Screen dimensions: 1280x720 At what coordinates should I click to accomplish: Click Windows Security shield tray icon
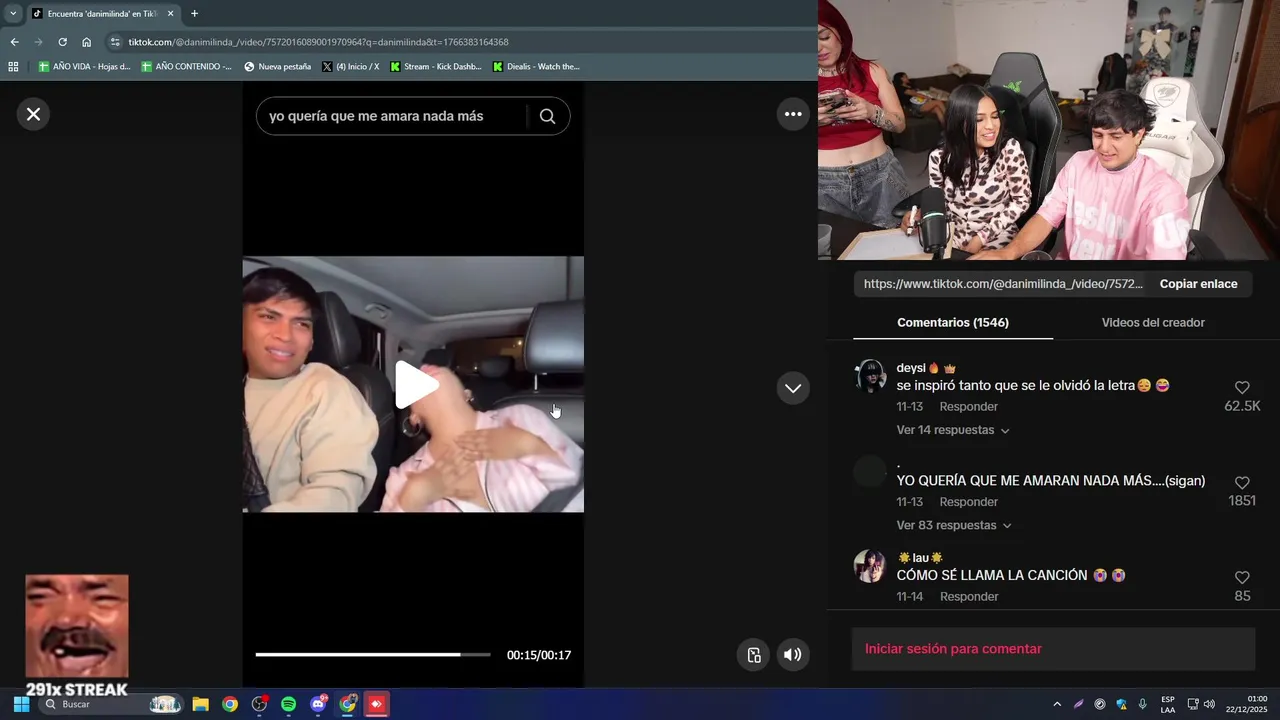click(1121, 704)
